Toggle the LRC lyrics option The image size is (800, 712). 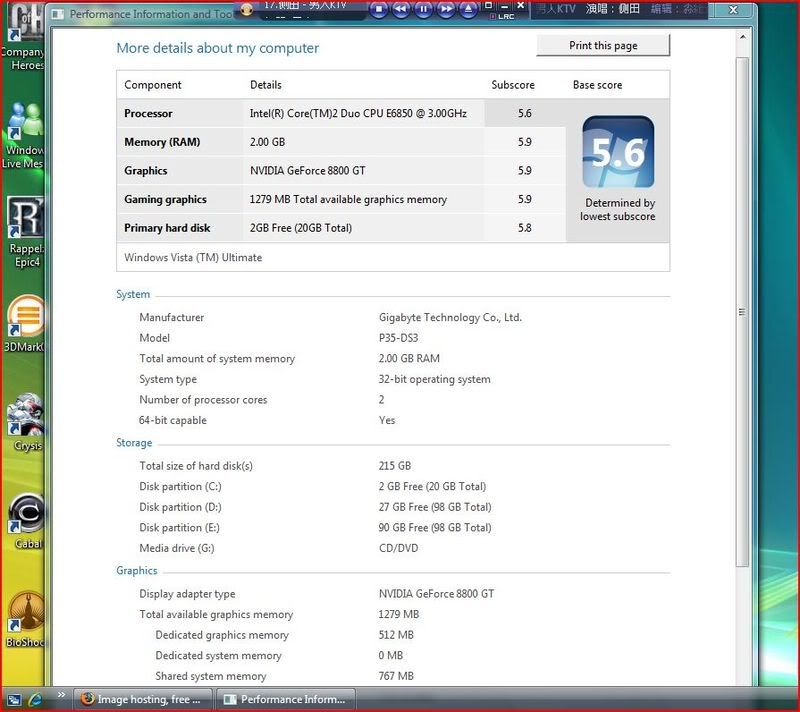tap(503, 16)
